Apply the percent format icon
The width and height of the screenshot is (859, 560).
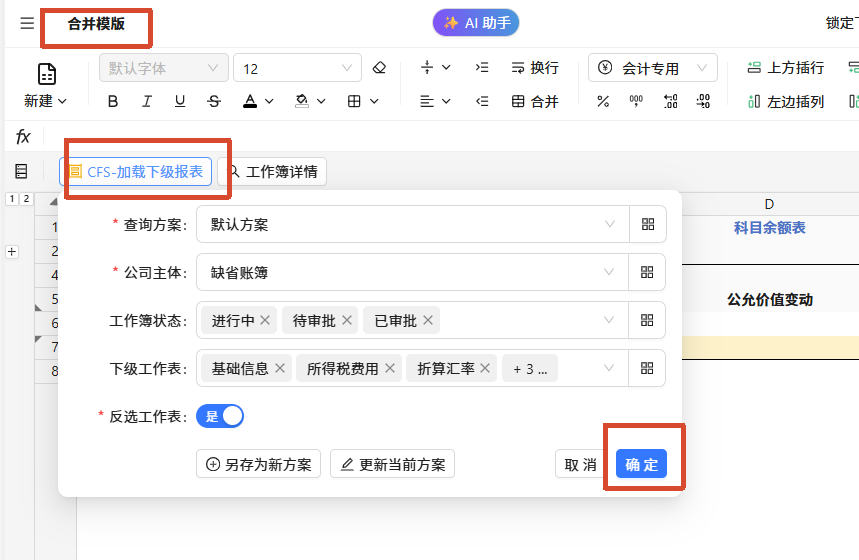pyautogui.click(x=603, y=101)
